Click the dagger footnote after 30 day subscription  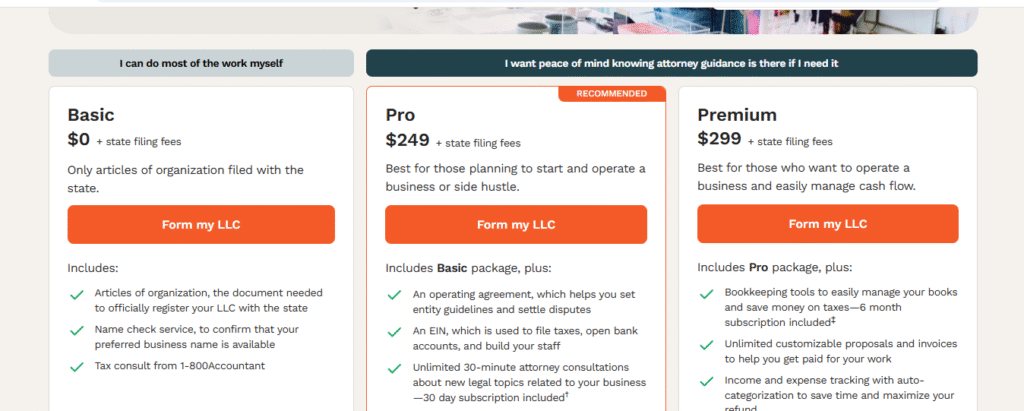pos(567,395)
